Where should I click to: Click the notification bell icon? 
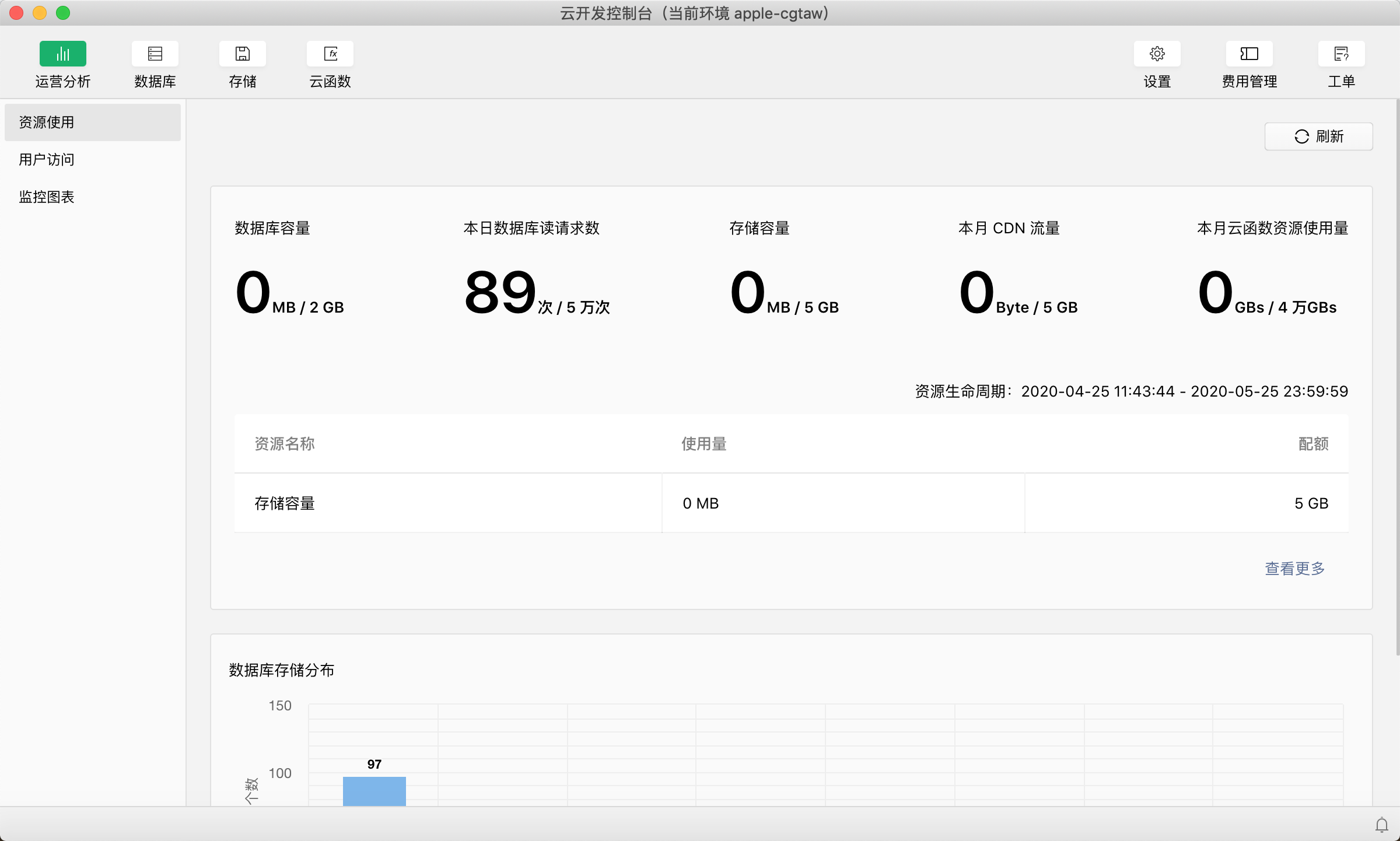(x=1381, y=825)
